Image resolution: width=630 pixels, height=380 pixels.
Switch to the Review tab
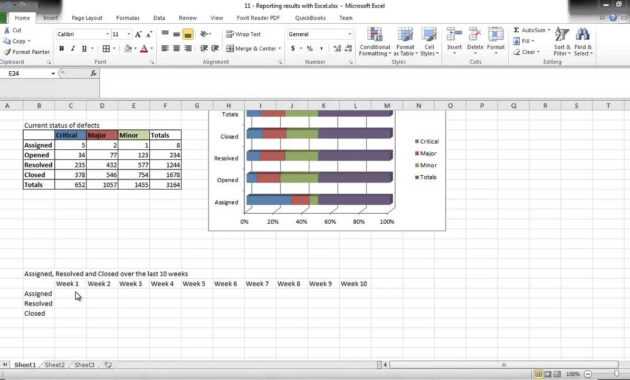click(188, 18)
